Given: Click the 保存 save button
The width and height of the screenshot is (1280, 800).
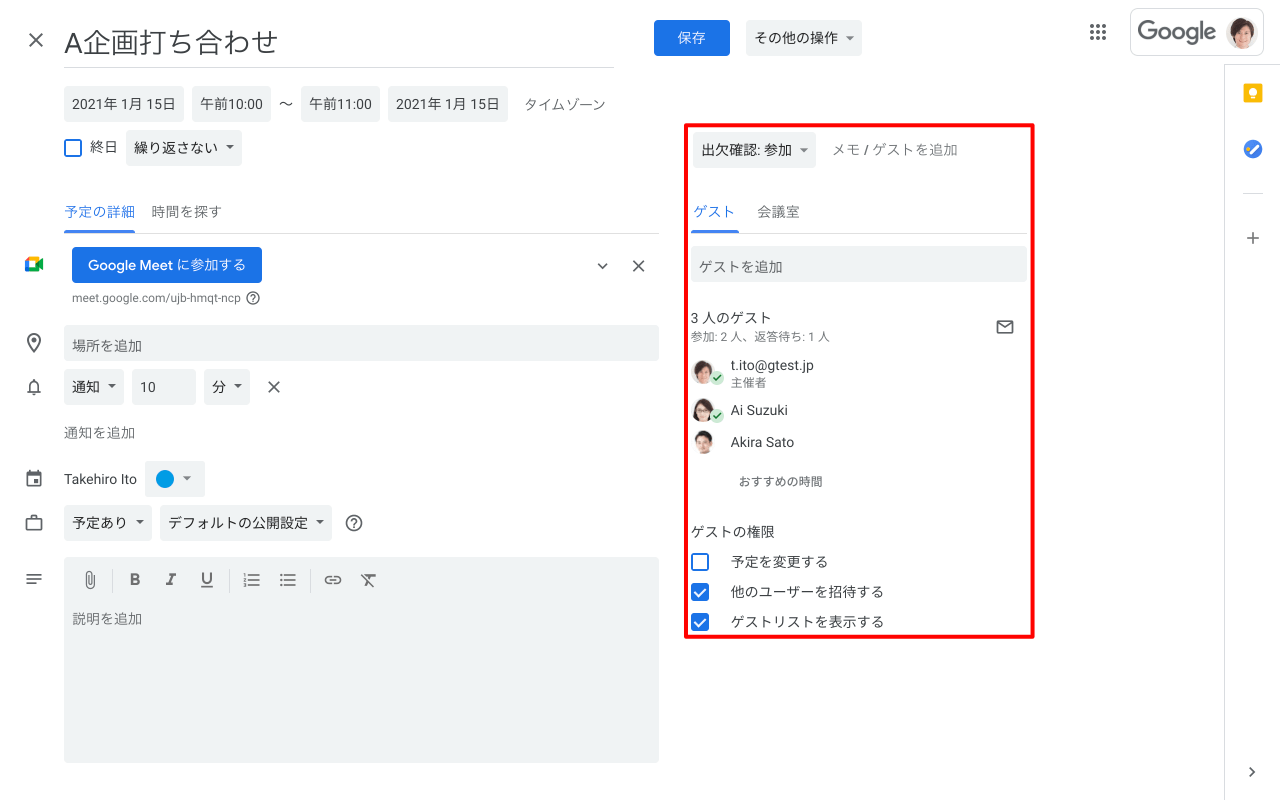Looking at the screenshot, I should tap(692, 38).
